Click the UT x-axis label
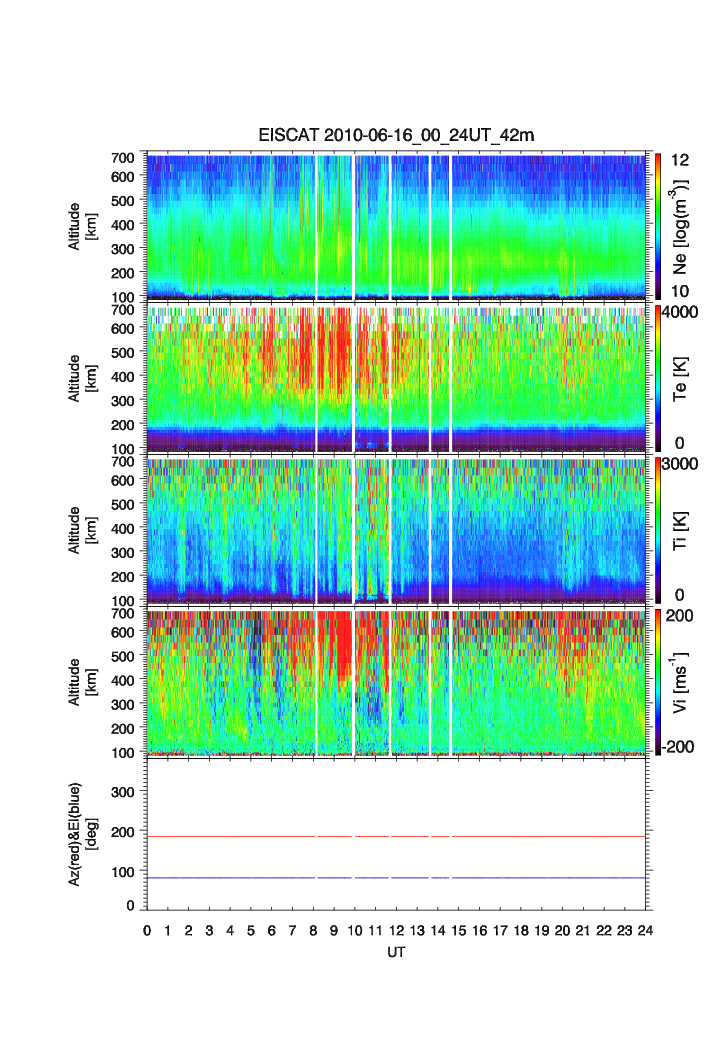 pyautogui.click(x=396, y=952)
